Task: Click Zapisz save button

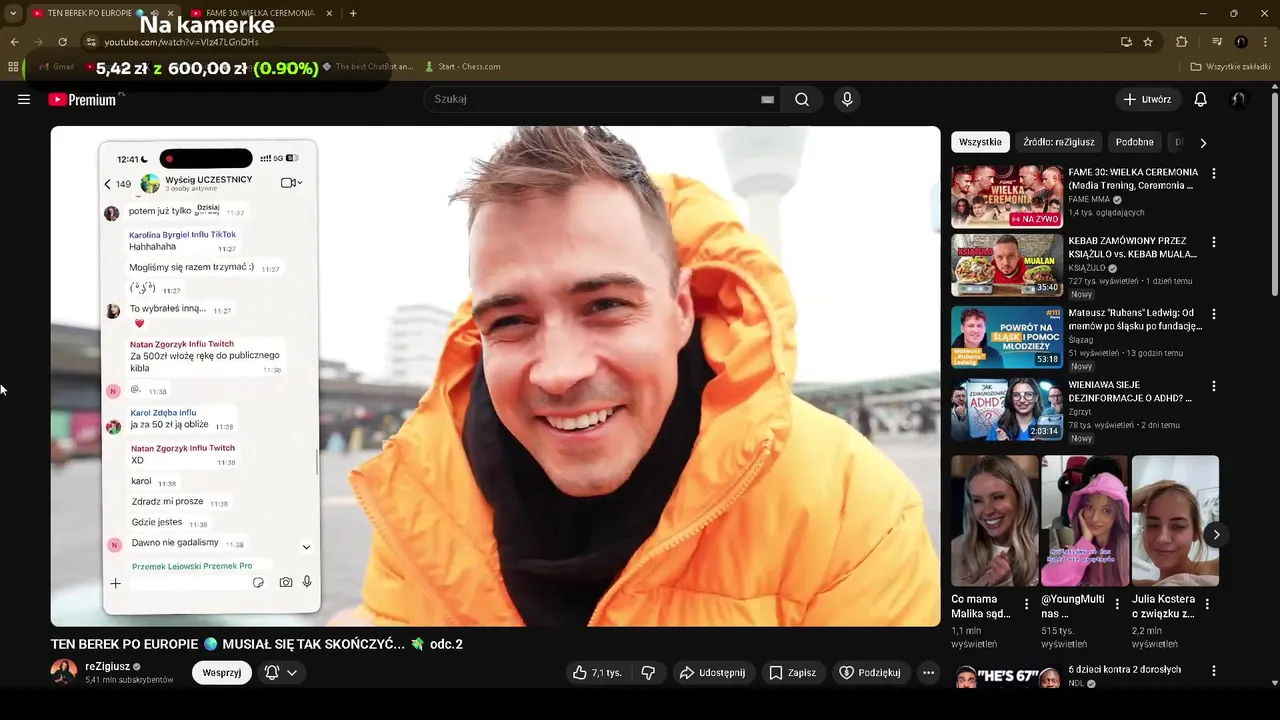Action: pyautogui.click(x=792, y=673)
